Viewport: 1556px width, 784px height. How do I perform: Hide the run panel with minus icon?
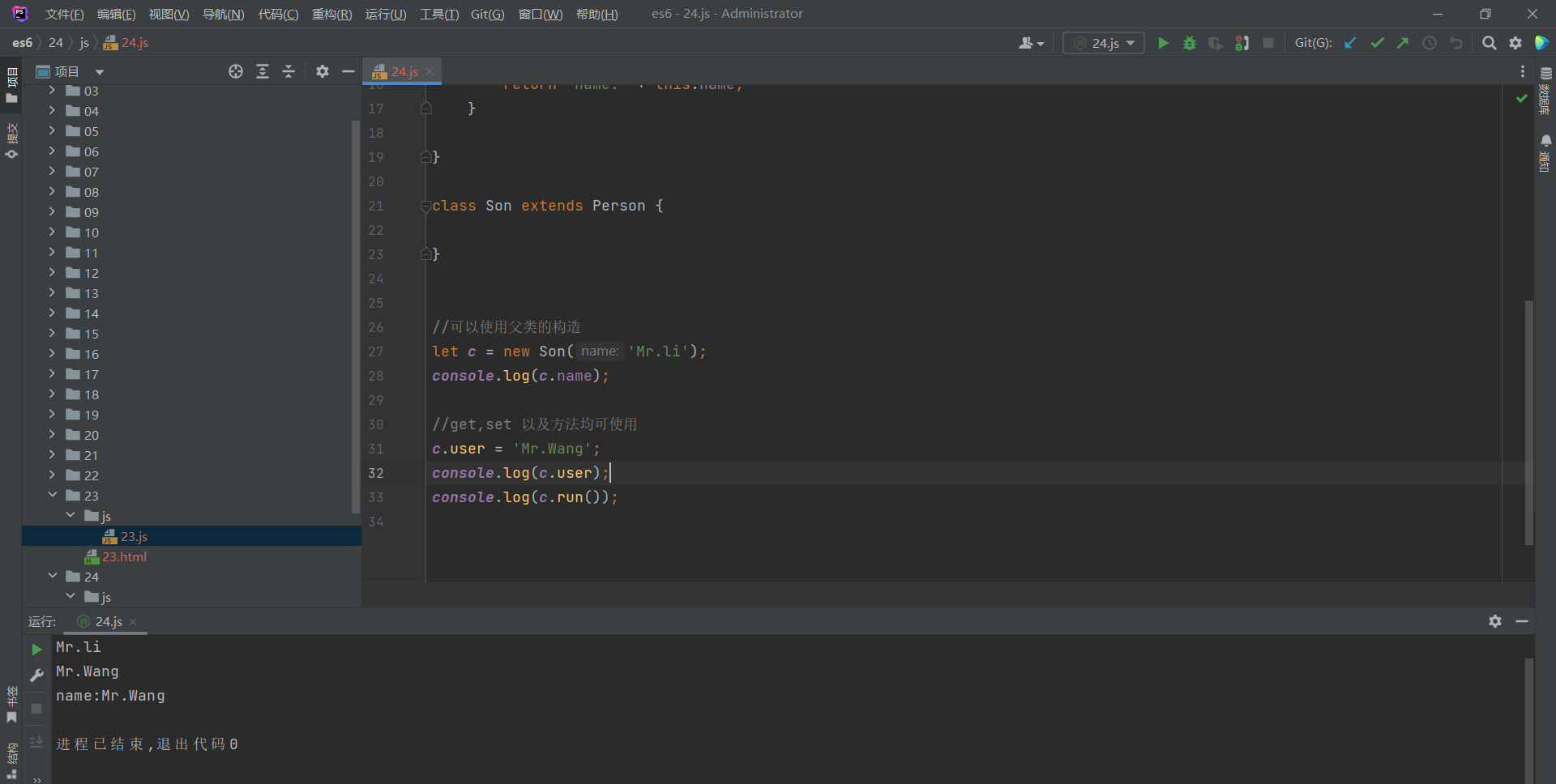click(x=1522, y=621)
